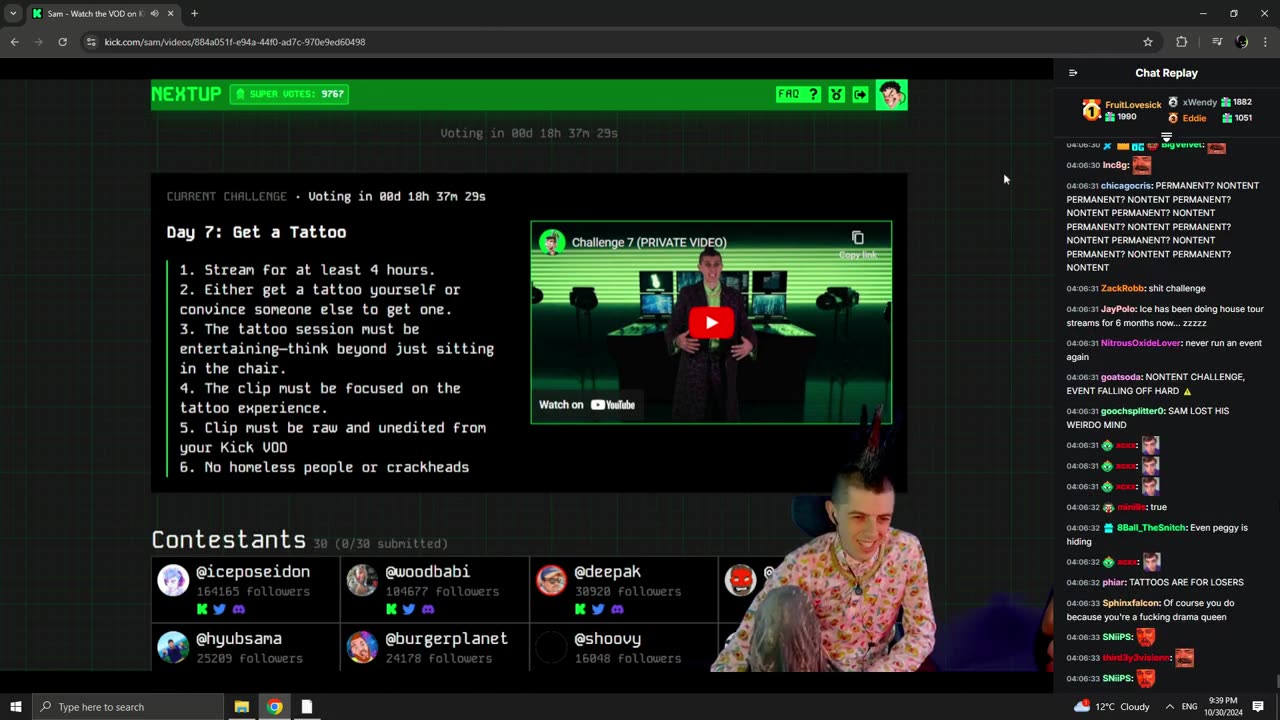
Task: Open the media control icon
Action: pos(1217,42)
